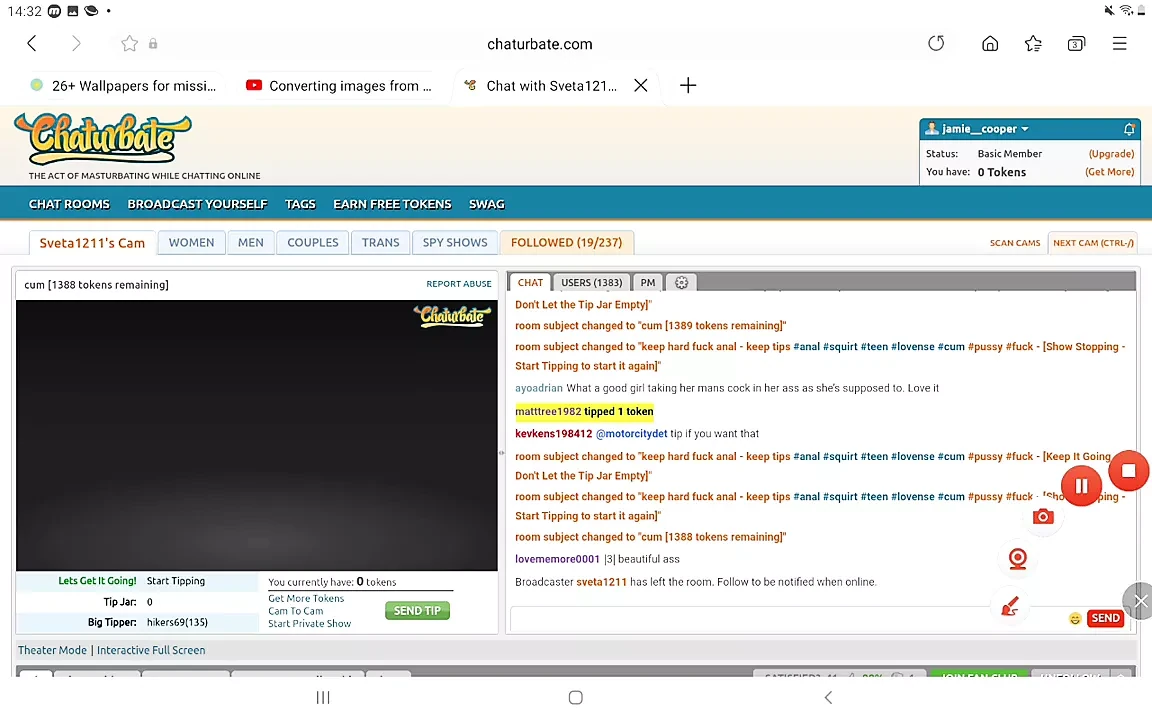Click the (Upgrade) membership link

pyautogui.click(x=1111, y=154)
